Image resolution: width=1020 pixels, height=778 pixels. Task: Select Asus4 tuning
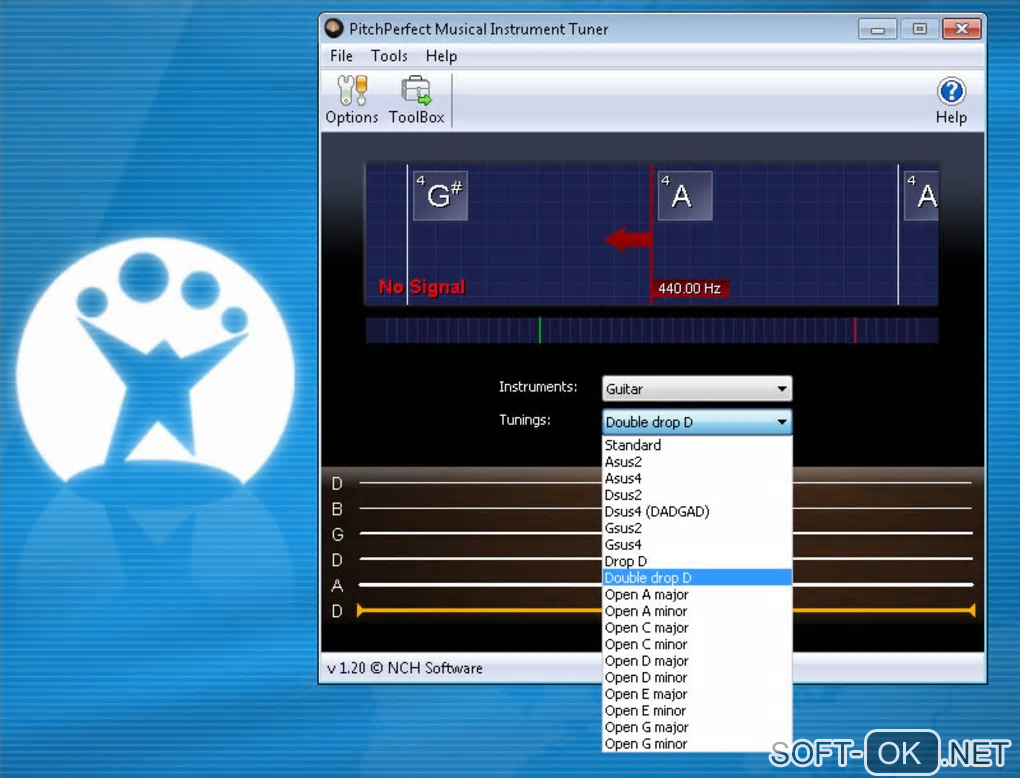(697, 478)
